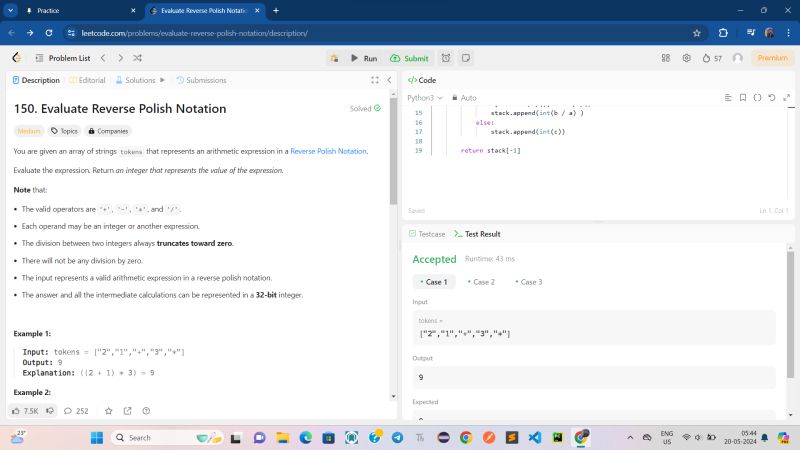Open the notes icon beside the timer
Viewport: 800px width, 450px height.
coord(465,58)
